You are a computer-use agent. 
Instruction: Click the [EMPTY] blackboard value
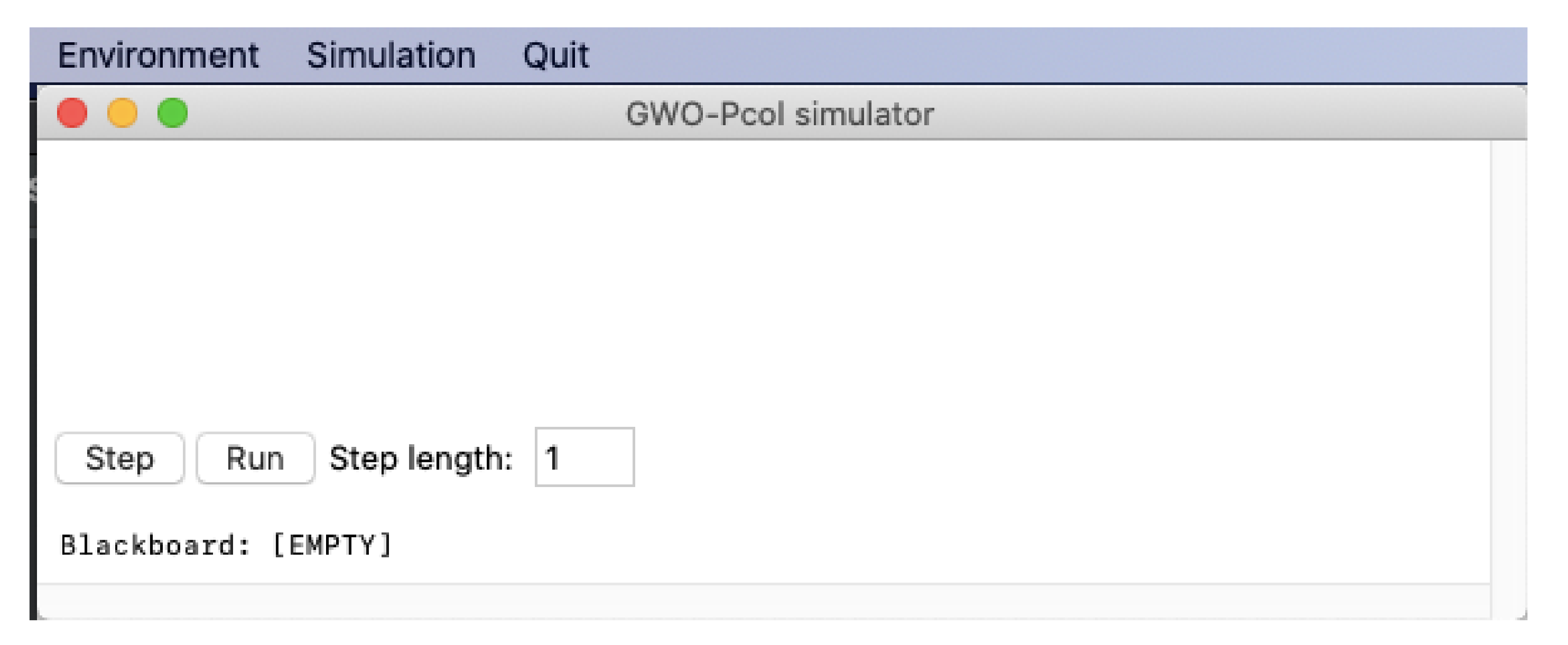tap(332, 545)
